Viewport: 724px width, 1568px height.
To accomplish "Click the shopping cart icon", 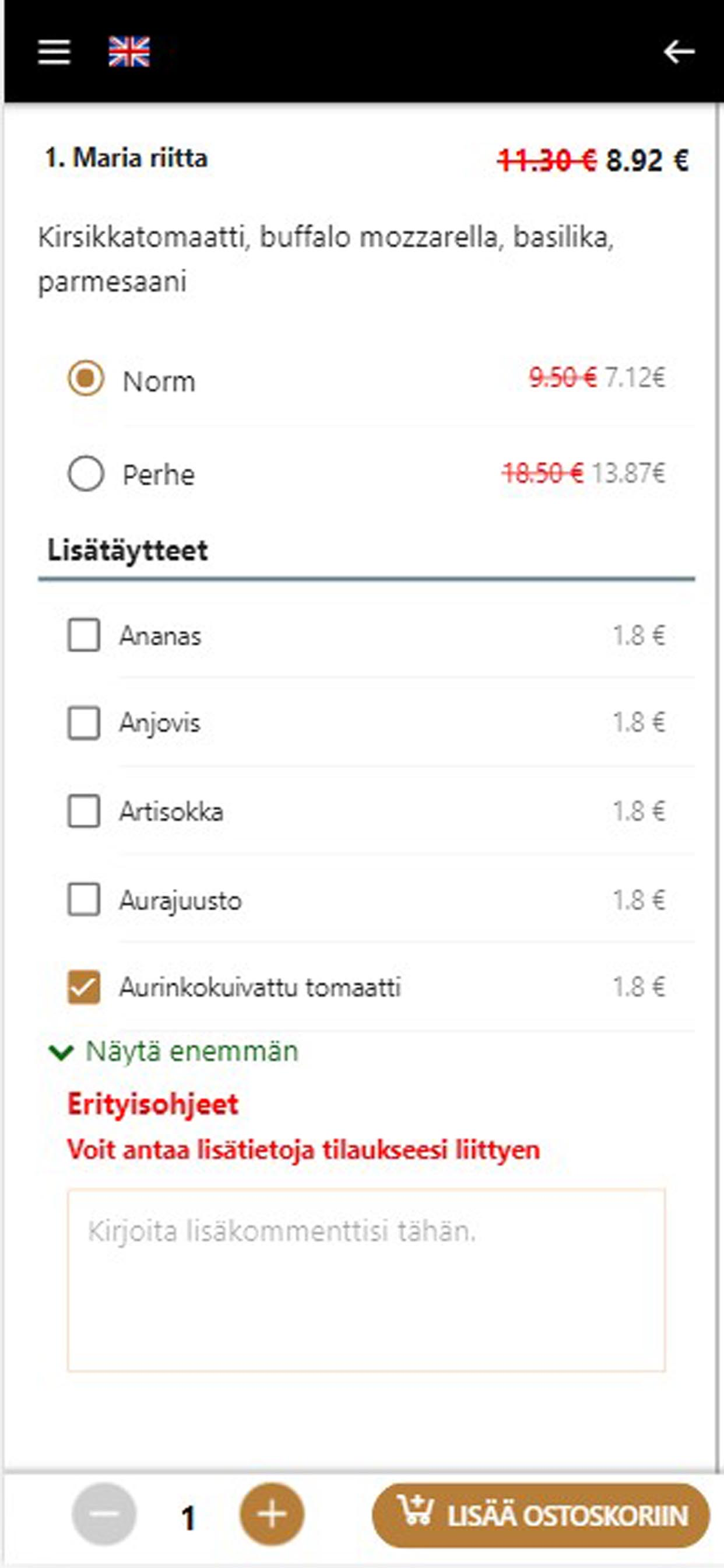I will (416, 1511).
